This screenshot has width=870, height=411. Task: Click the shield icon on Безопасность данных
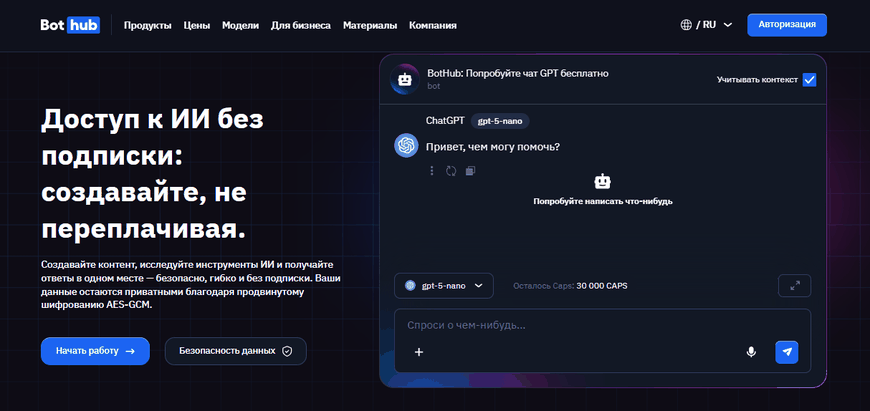[287, 351]
